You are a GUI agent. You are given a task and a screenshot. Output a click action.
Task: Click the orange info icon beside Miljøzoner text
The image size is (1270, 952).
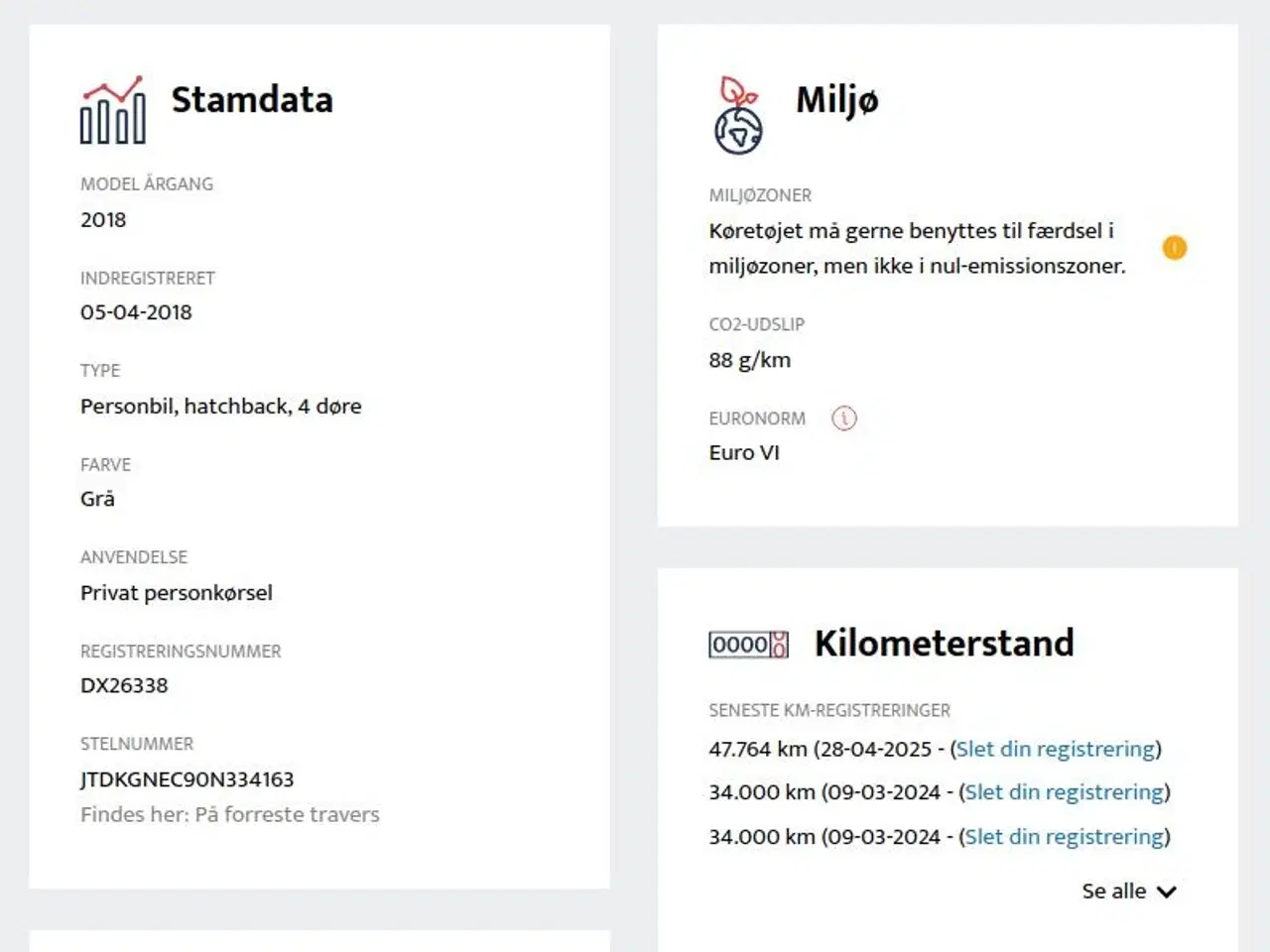tap(1175, 248)
